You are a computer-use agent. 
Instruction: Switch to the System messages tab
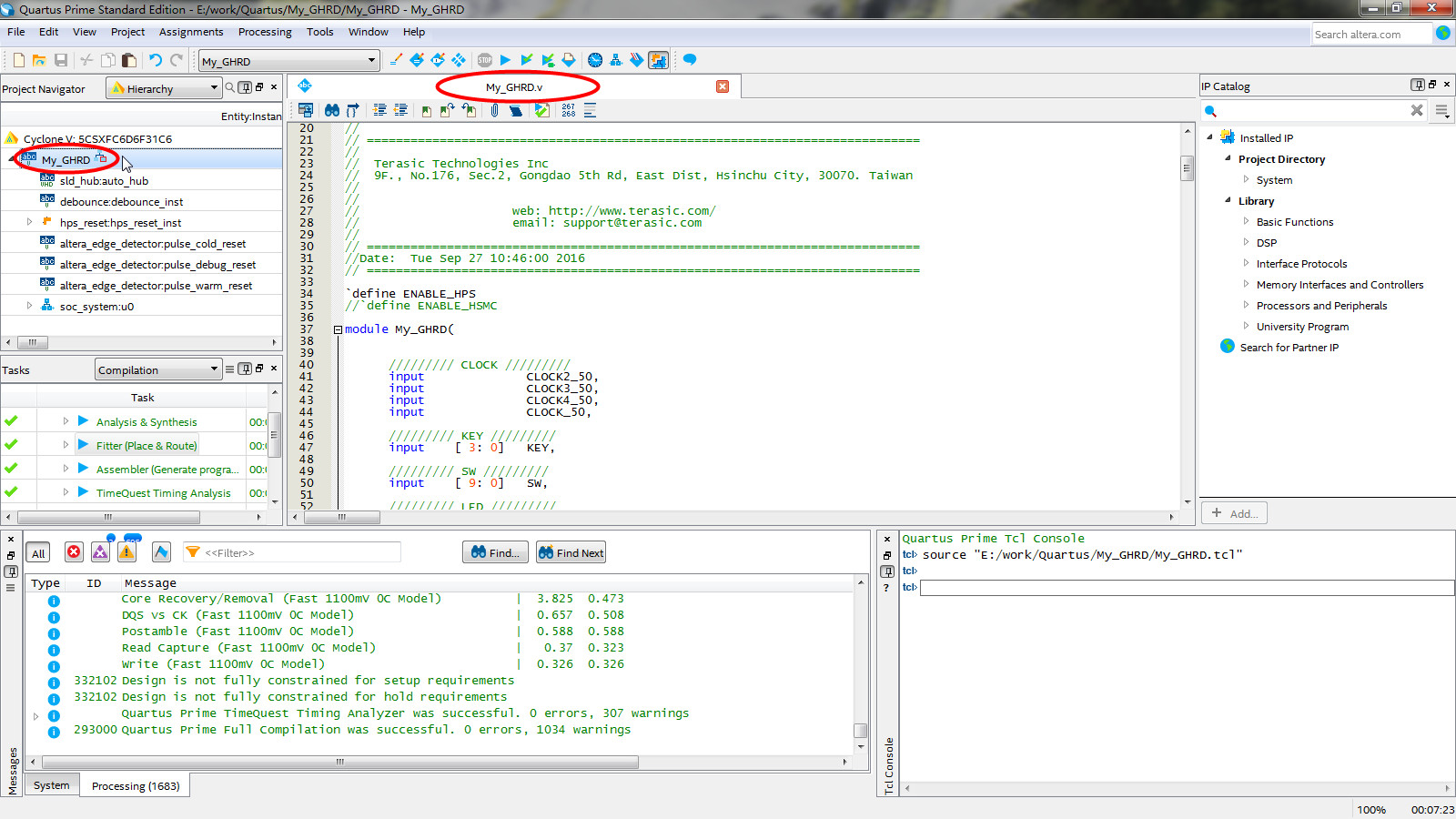tap(51, 785)
